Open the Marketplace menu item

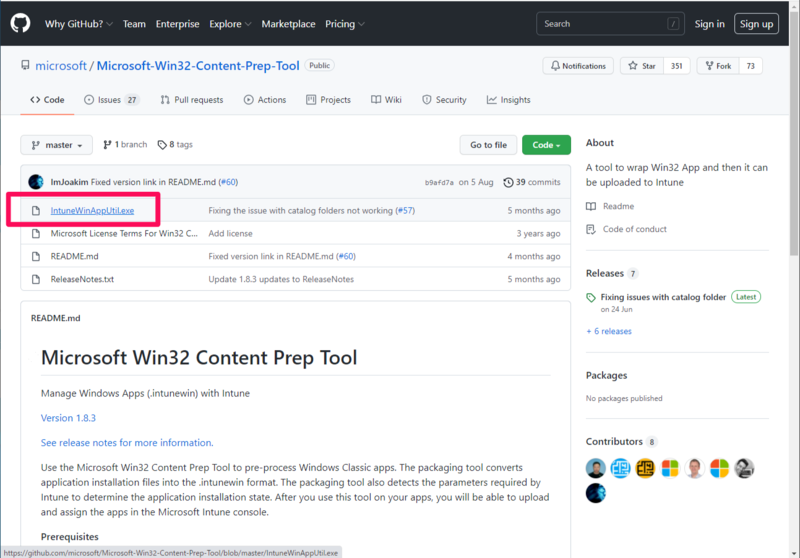pyautogui.click(x=288, y=24)
